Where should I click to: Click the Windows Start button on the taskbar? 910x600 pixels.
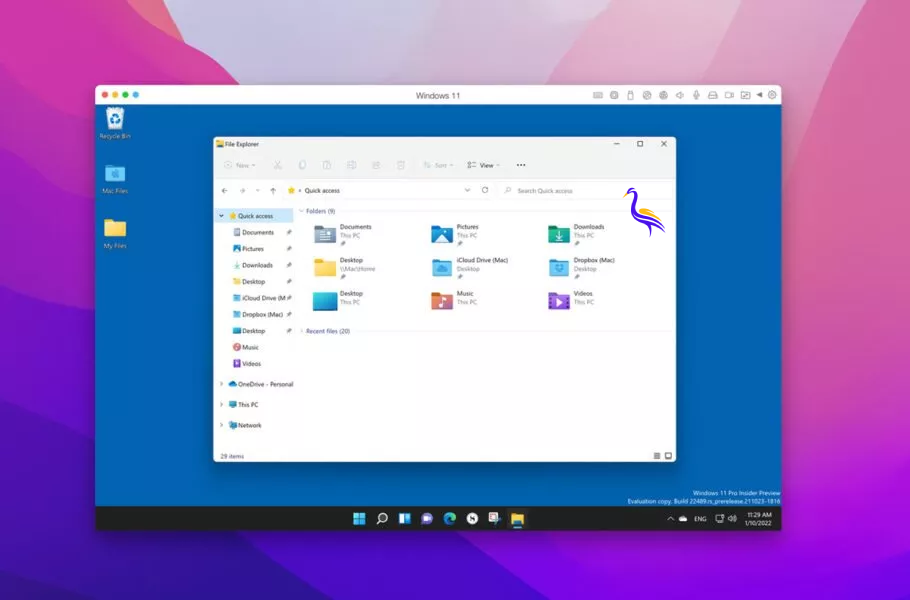(x=359, y=519)
